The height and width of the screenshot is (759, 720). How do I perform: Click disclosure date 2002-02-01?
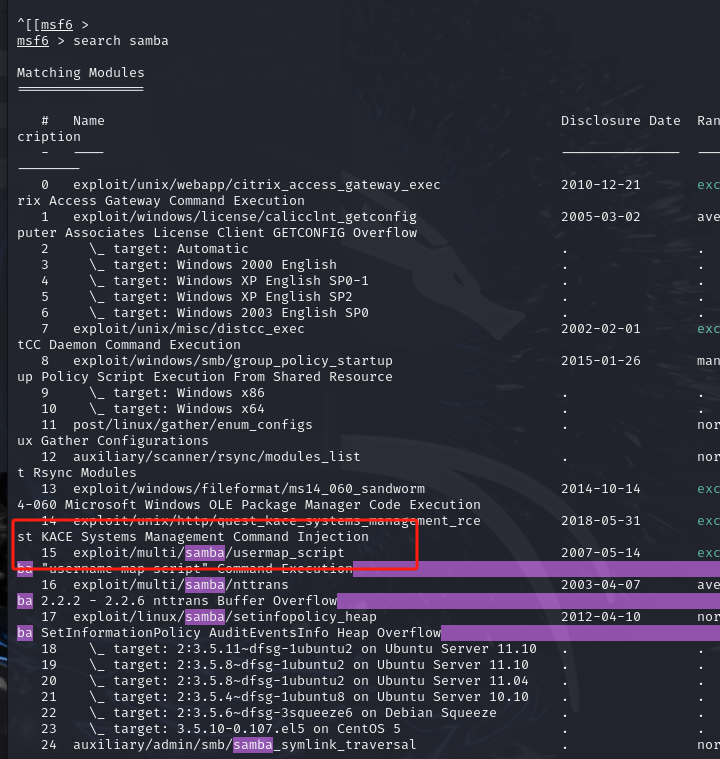(x=601, y=329)
